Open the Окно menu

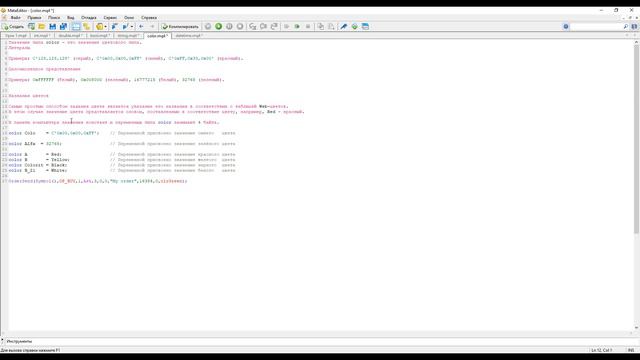pyautogui.click(x=129, y=18)
